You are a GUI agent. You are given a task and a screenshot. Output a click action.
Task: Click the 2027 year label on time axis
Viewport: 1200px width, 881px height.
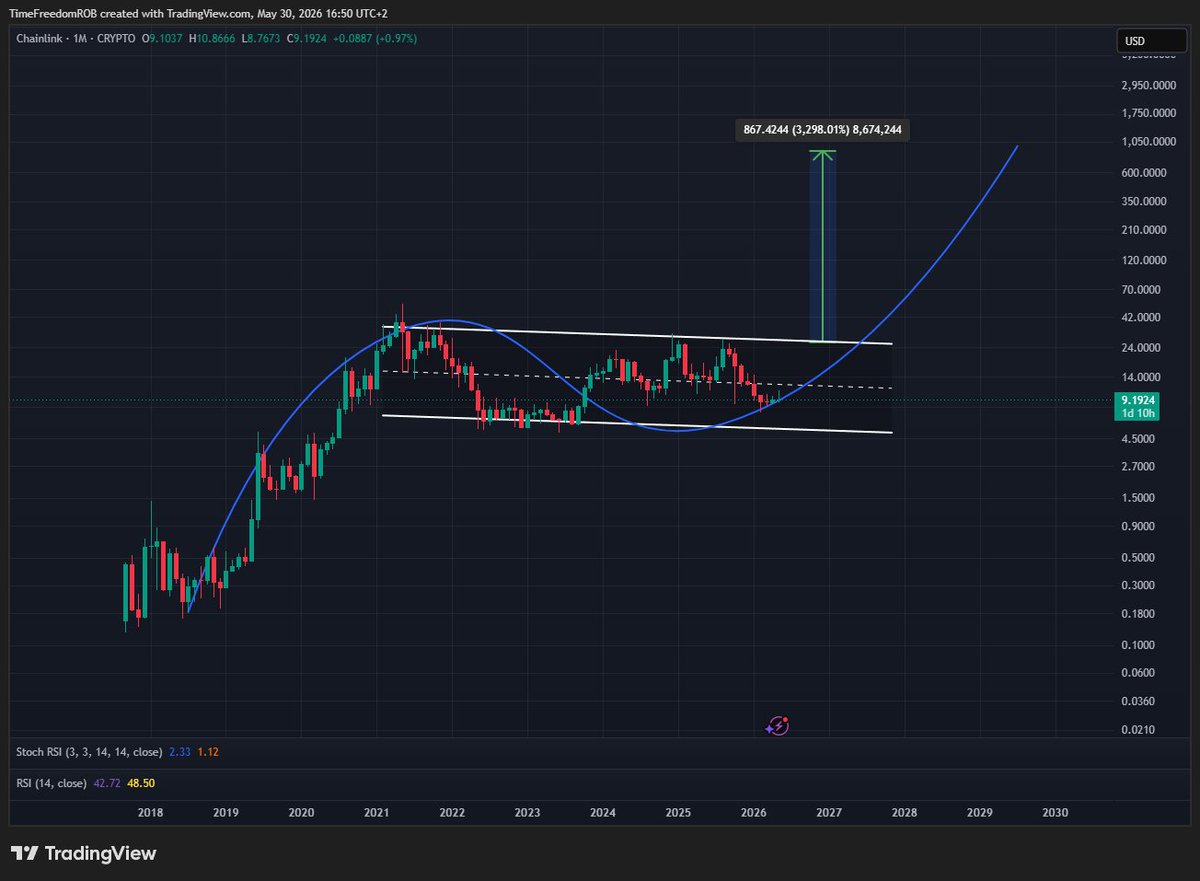point(828,813)
